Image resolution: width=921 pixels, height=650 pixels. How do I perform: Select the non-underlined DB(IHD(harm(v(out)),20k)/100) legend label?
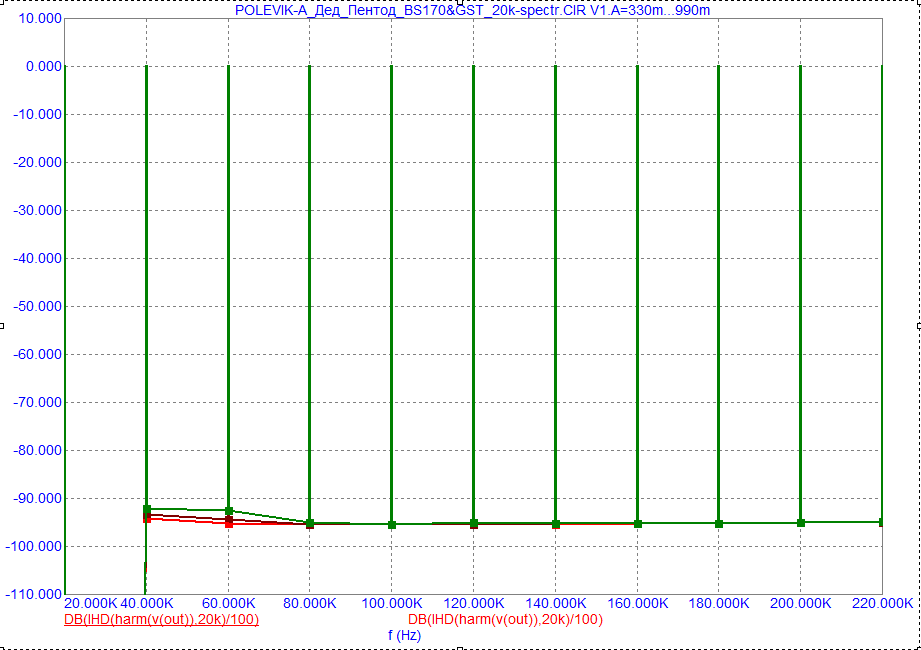pyautogui.click(x=505, y=619)
